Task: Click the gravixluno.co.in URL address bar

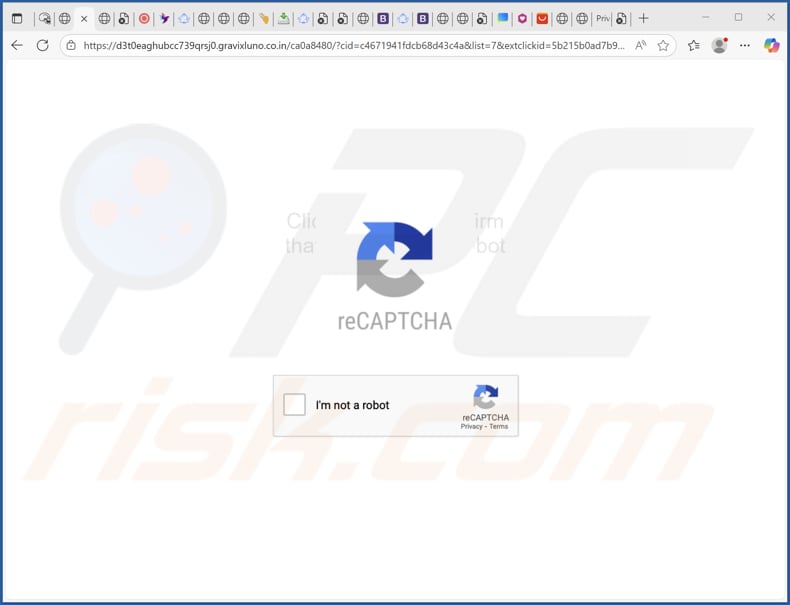Action: [x=354, y=45]
